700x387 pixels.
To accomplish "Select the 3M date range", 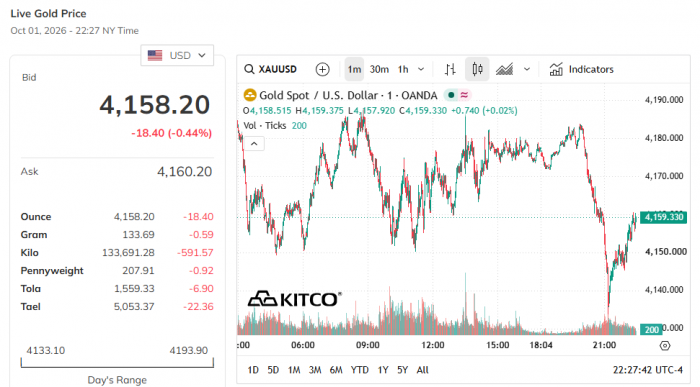I will pyautogui.click(x=315, y=370).
